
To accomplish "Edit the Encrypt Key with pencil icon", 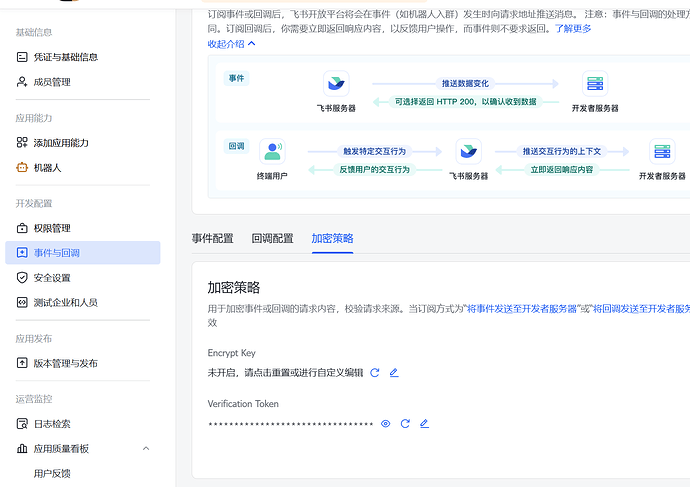I will 394,373.
